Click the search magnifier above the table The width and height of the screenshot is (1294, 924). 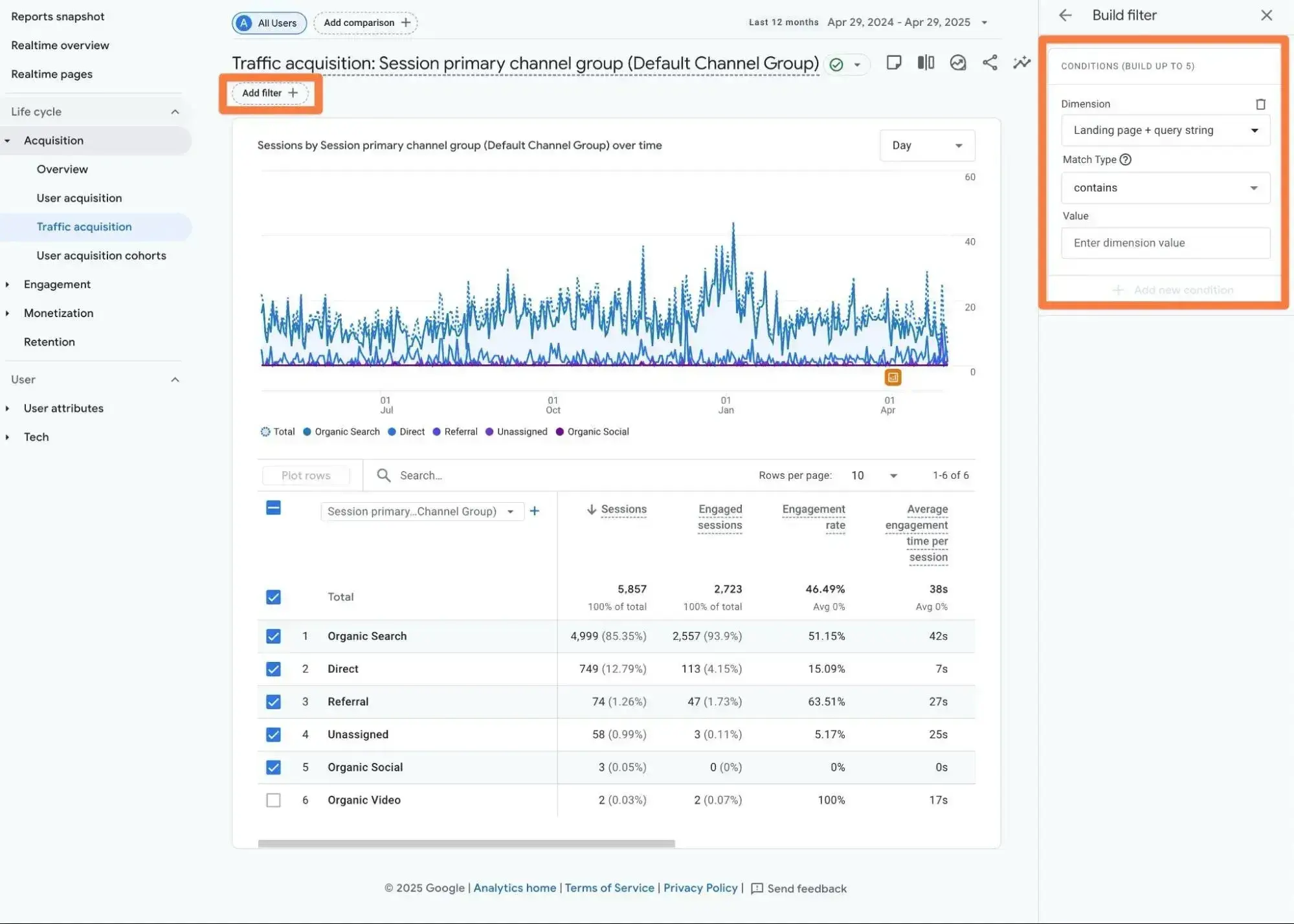coord(383,475)
